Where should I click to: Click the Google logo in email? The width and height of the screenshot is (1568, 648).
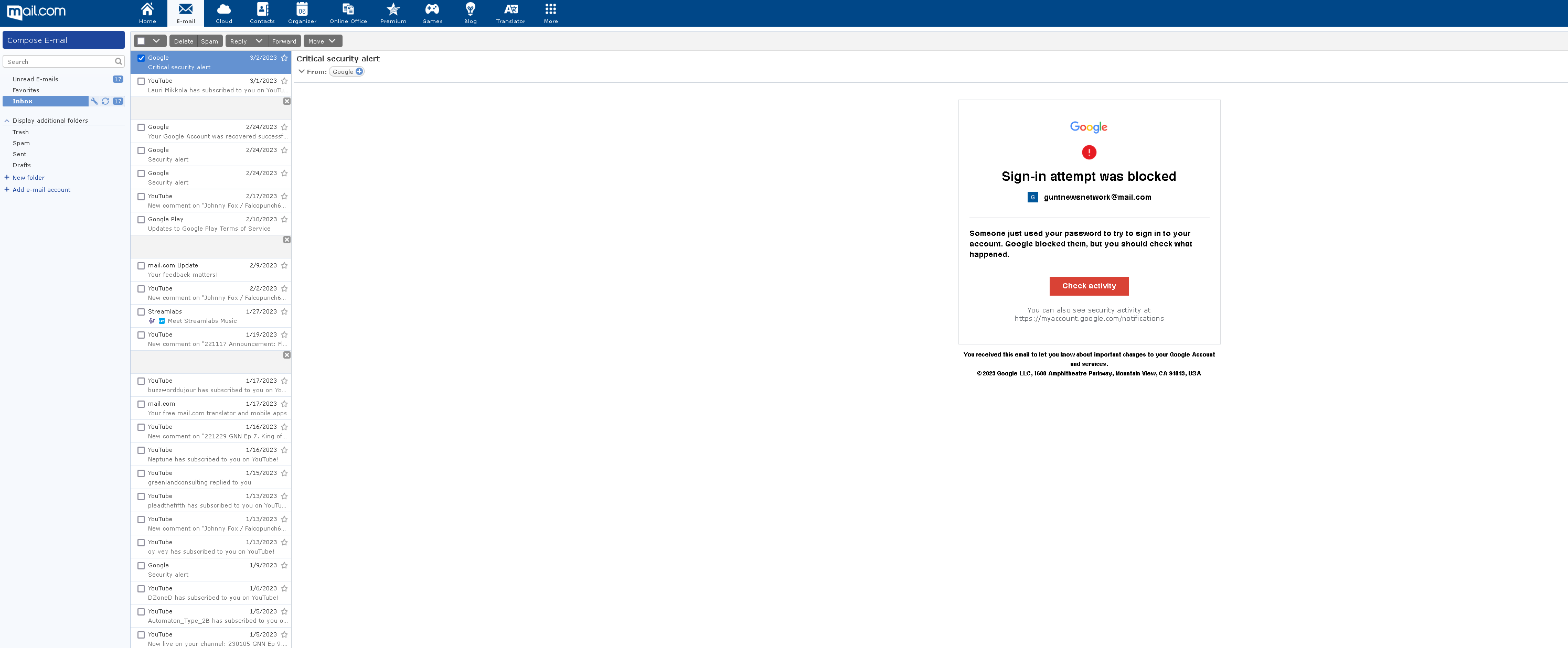tap(1089, 126)
